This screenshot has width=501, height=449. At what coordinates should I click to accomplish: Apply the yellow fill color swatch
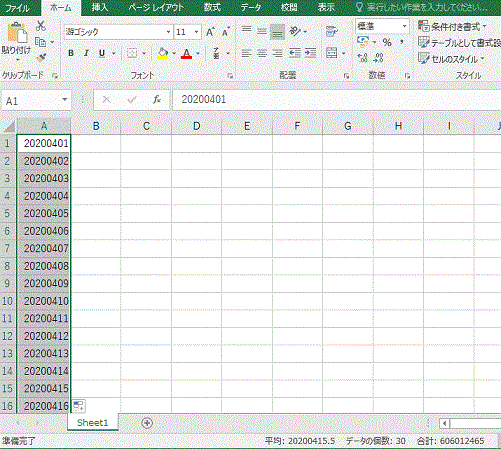[162, 53]
